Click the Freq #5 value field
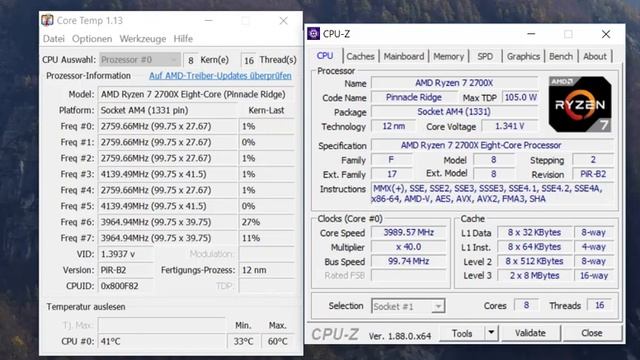The height and width of the screenshot is (360, 640). [167, 206]
